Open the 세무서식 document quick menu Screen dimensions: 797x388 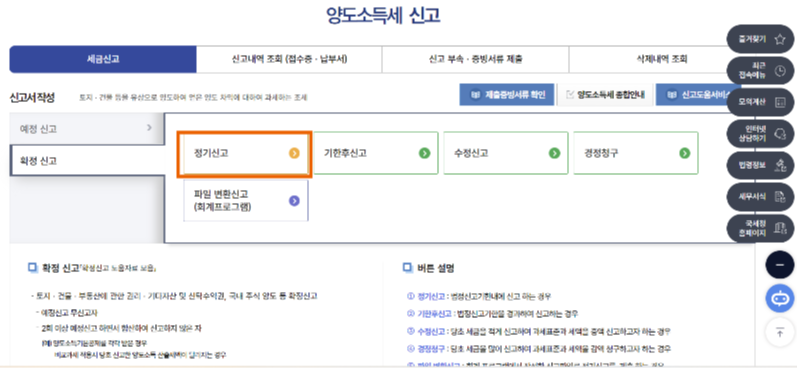click(x=760, y=196)
